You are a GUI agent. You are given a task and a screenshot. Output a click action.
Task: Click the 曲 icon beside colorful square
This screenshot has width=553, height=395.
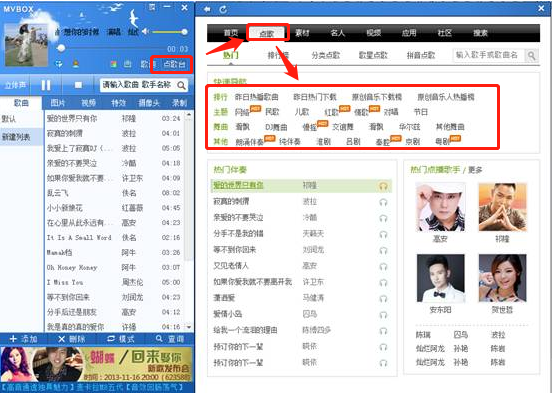(x=127, y=64)
